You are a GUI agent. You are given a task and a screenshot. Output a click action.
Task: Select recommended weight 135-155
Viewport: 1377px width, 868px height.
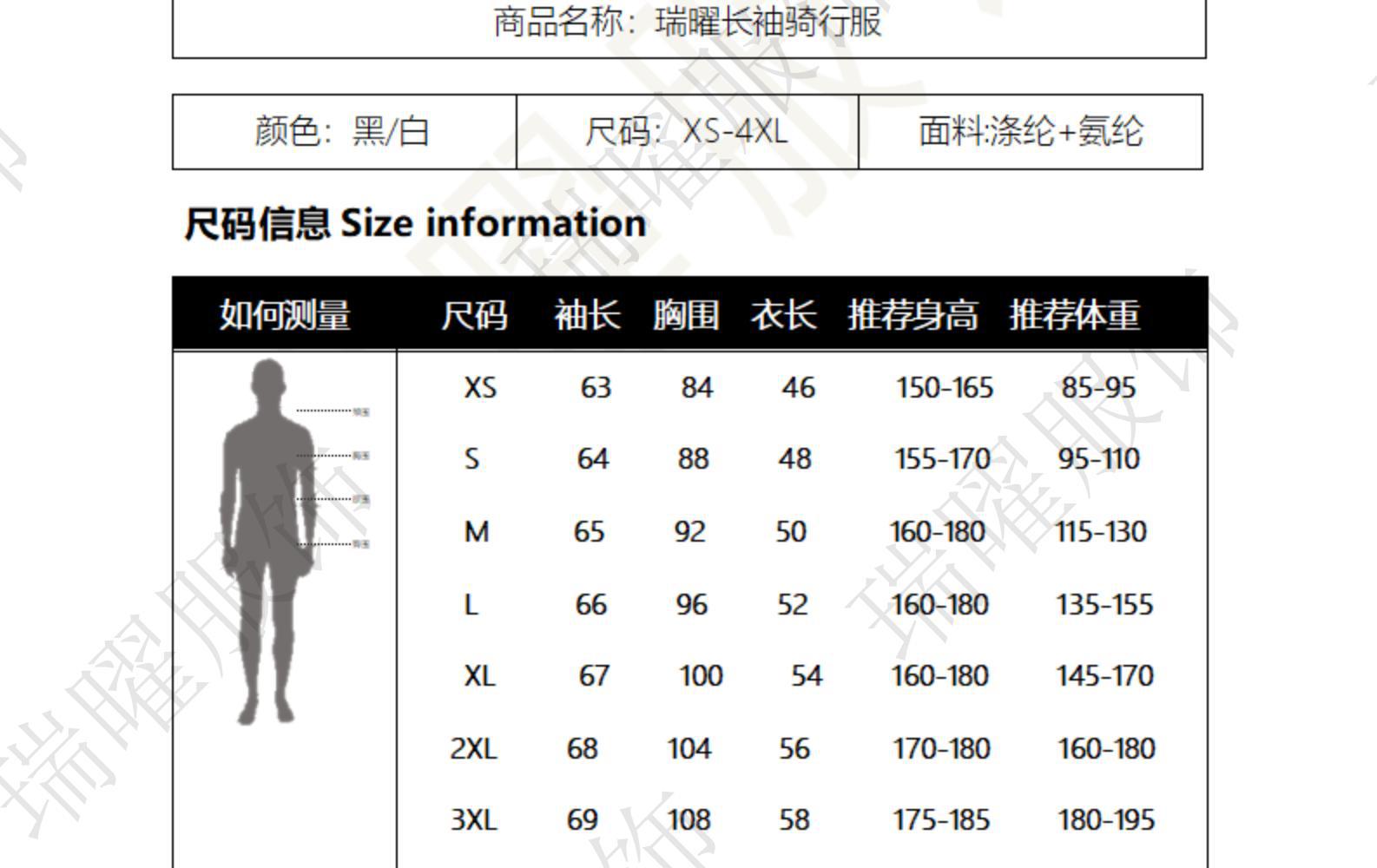(1104, 604)
